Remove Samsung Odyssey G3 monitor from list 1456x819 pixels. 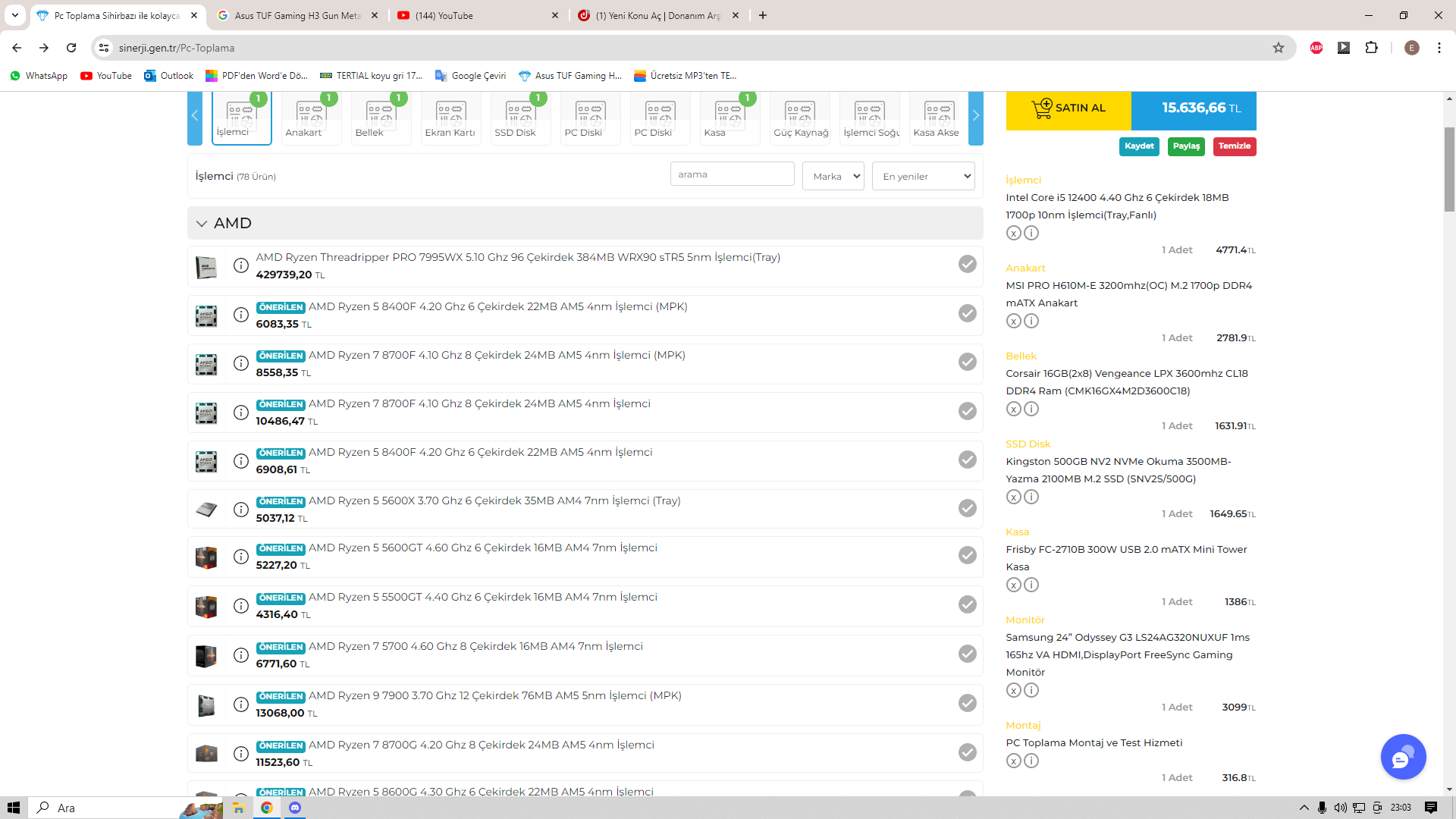[x=1014, y=690]
